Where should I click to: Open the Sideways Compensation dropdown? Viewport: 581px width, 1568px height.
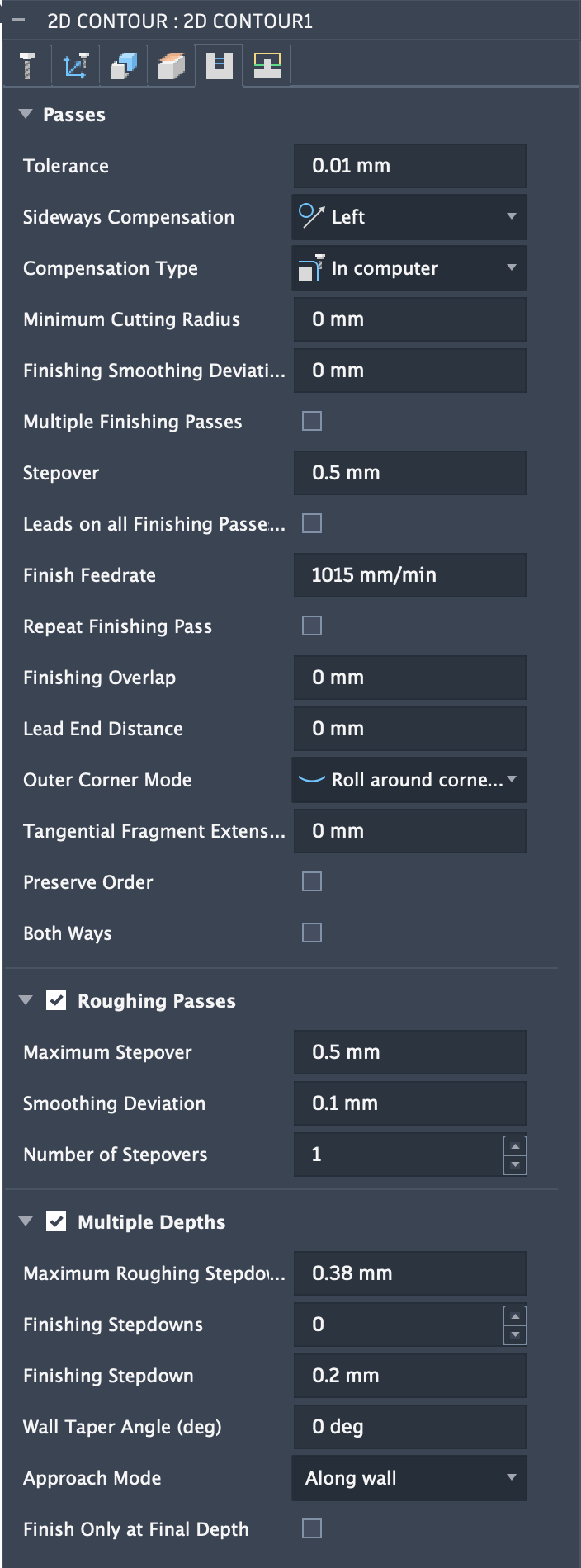(x=409, y=217)
